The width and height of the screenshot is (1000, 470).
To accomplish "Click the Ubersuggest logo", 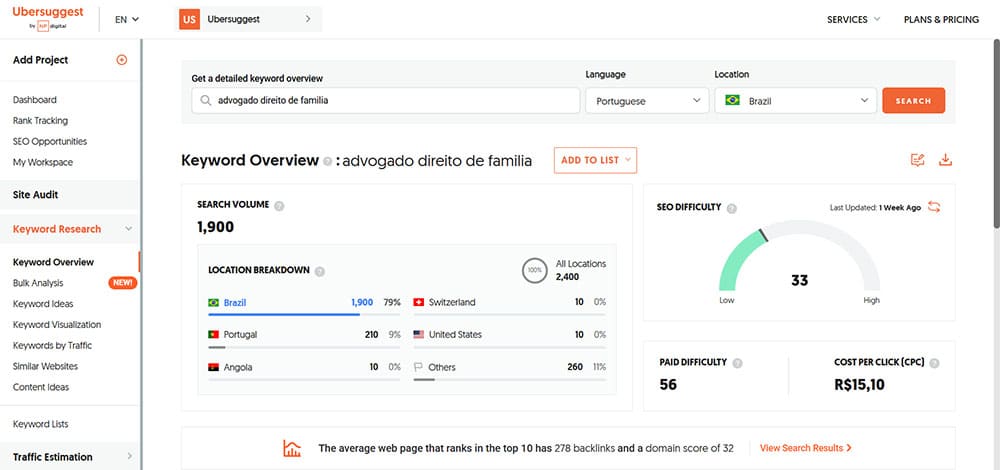I will point(47,18).
